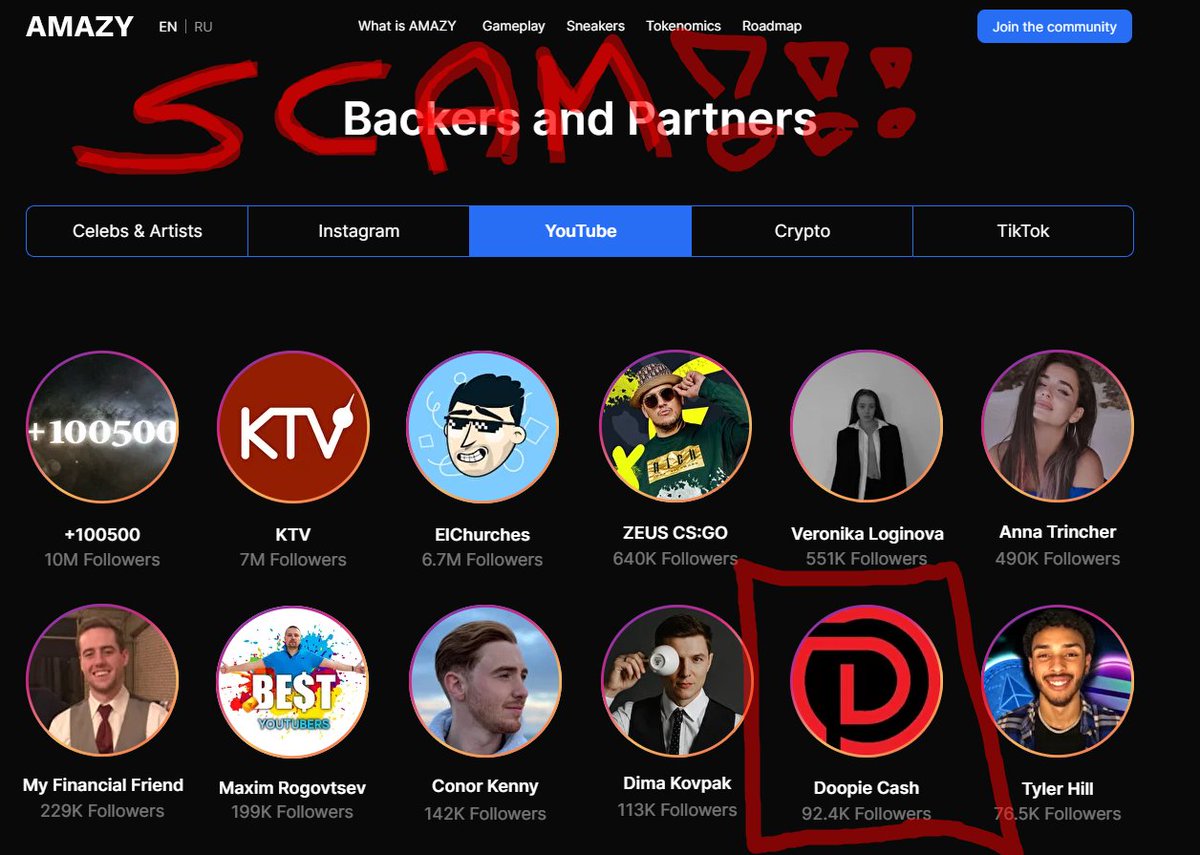Open the Tokenomics nav item

[x=683, y=26]
